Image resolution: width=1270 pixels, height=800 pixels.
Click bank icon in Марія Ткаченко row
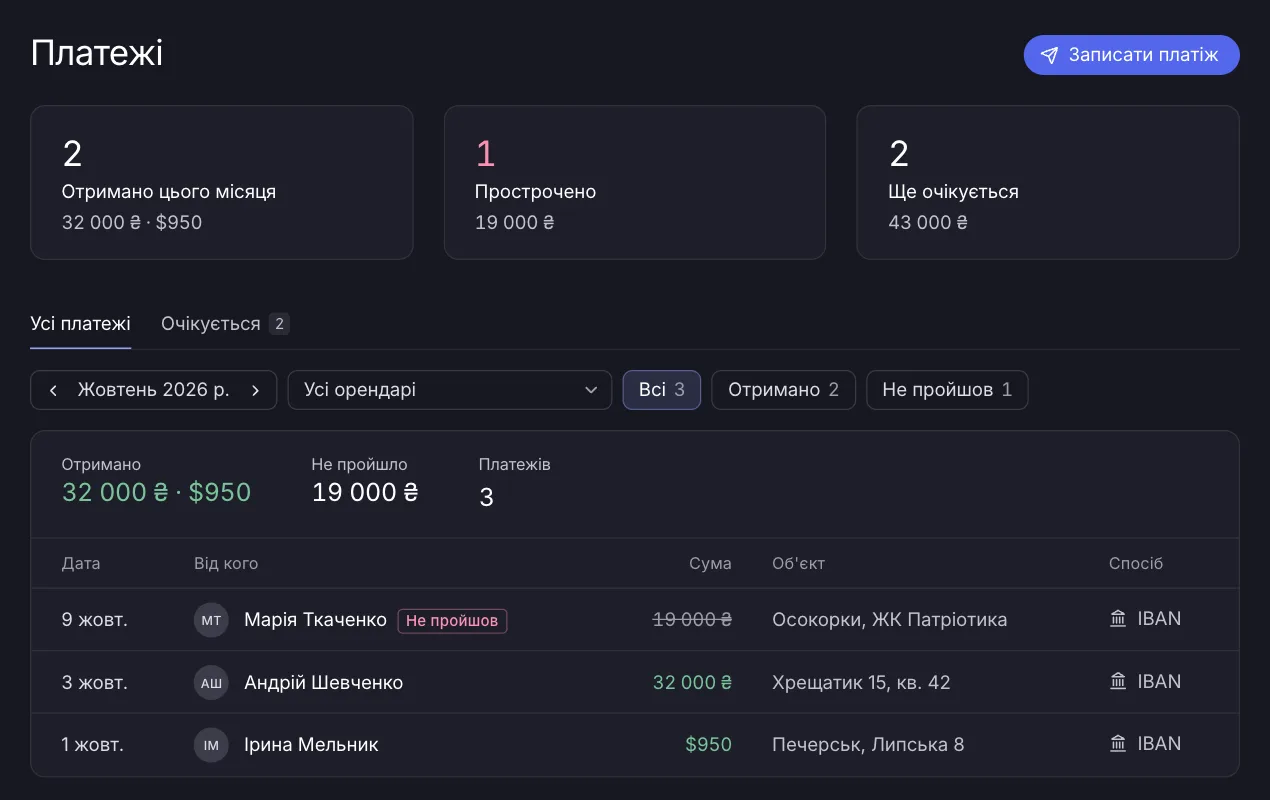coord(1118,619)
